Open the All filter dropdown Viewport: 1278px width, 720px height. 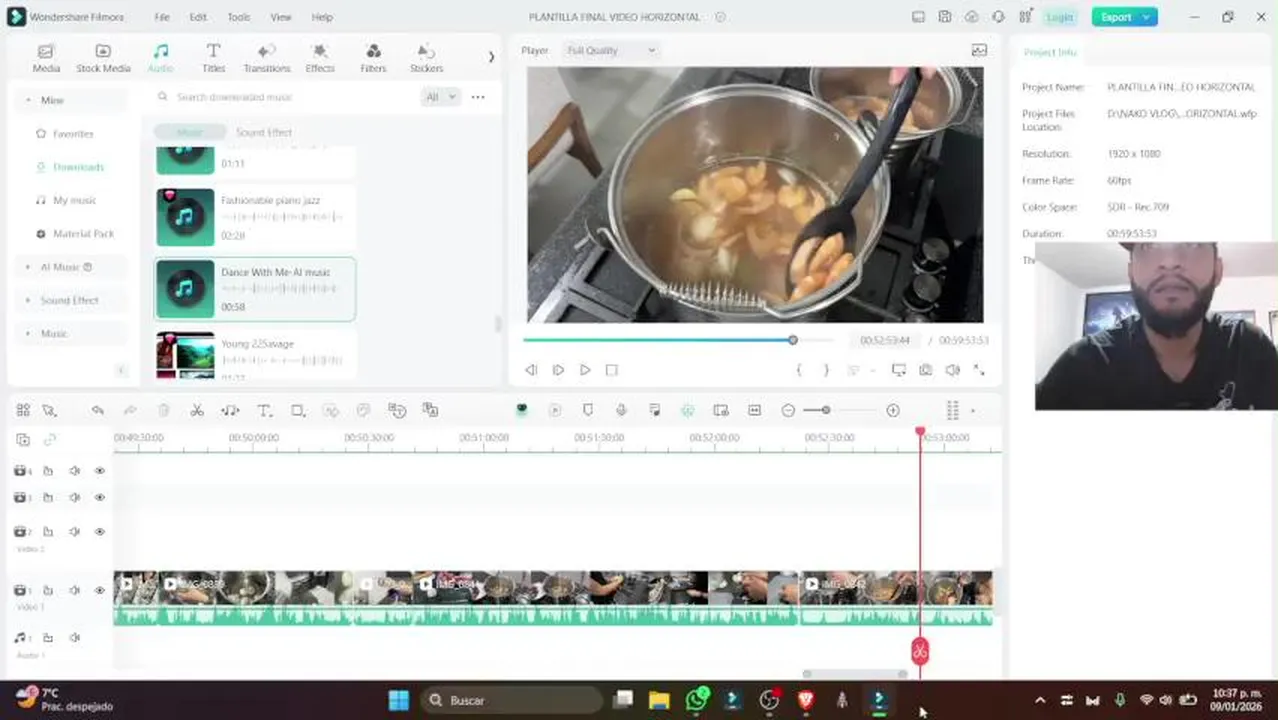[x=440, y=97]
